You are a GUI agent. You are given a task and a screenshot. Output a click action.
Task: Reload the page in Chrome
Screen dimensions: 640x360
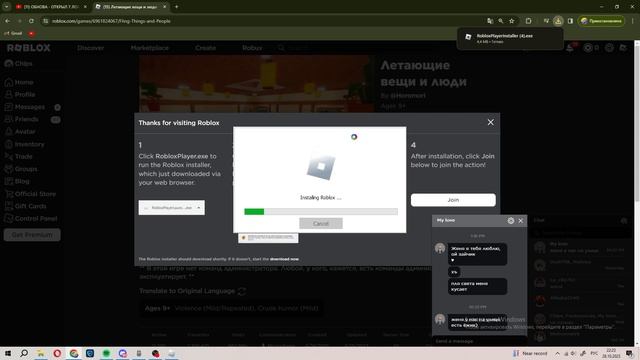click(31, 21)
